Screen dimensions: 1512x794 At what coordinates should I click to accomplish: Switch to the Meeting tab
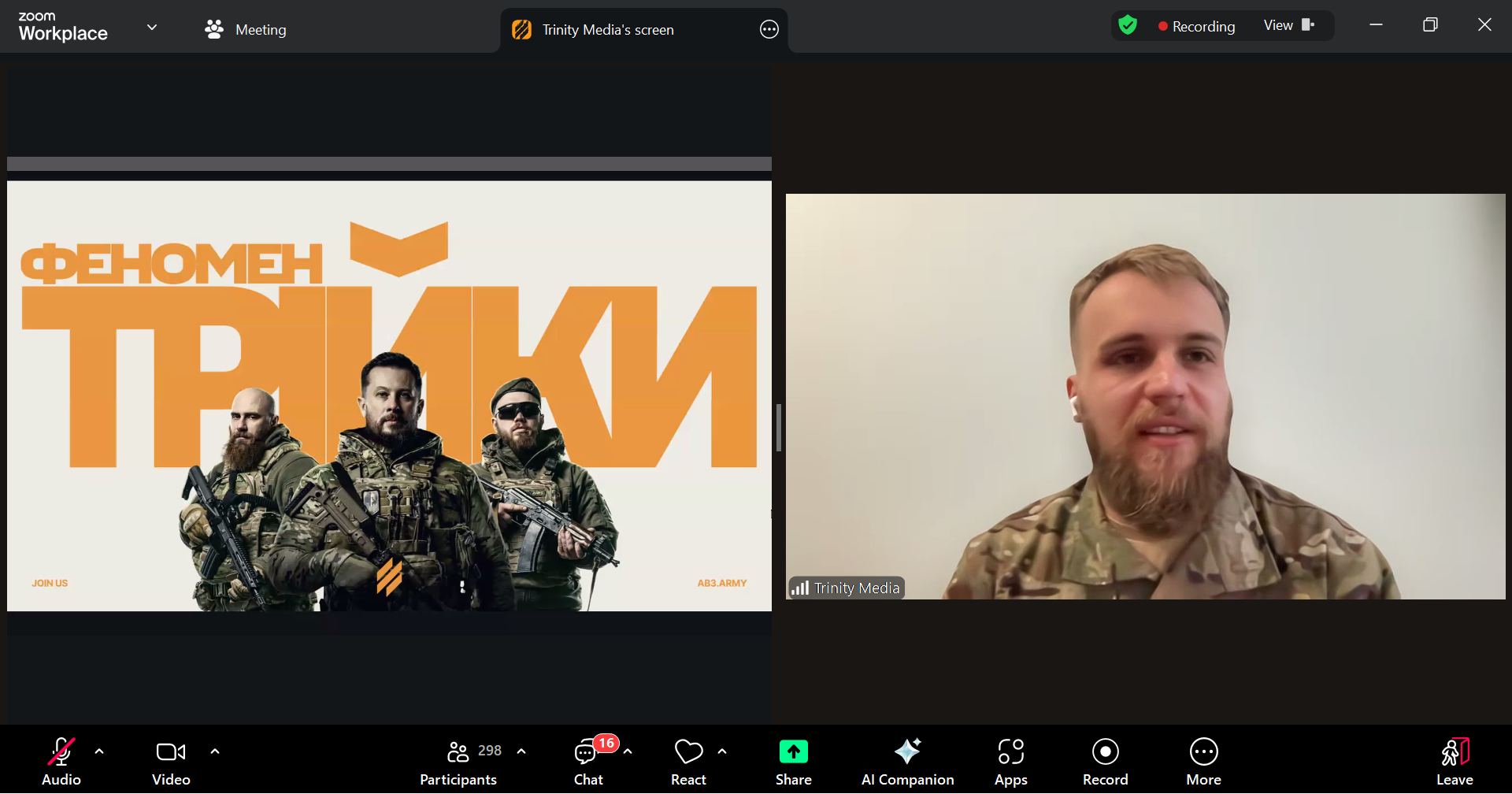tap(246, 30)
